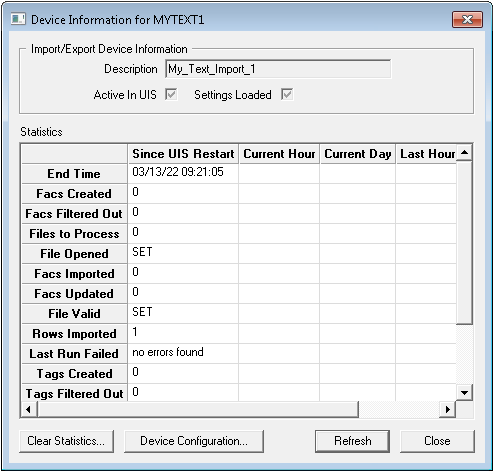Click the Facs Created row header
This screenshot has width=494, height=472.
point(74,194)
